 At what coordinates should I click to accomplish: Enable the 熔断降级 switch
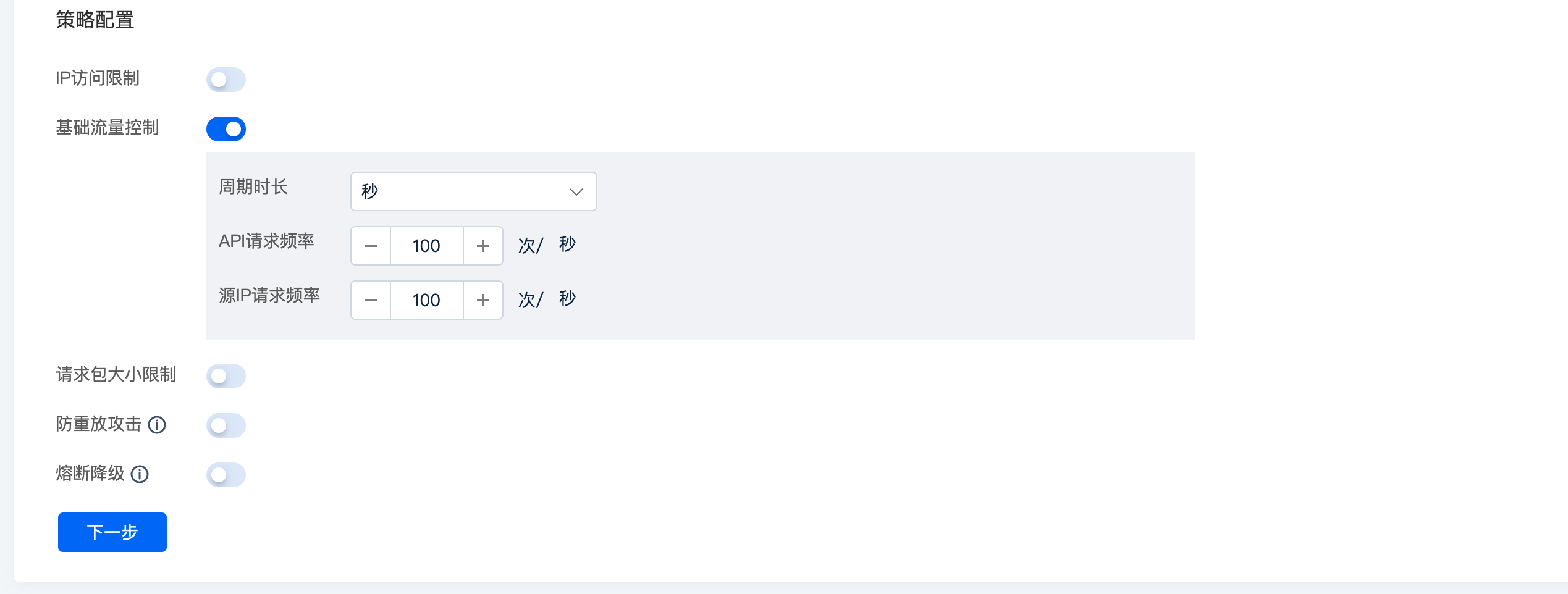coord(226,475)
